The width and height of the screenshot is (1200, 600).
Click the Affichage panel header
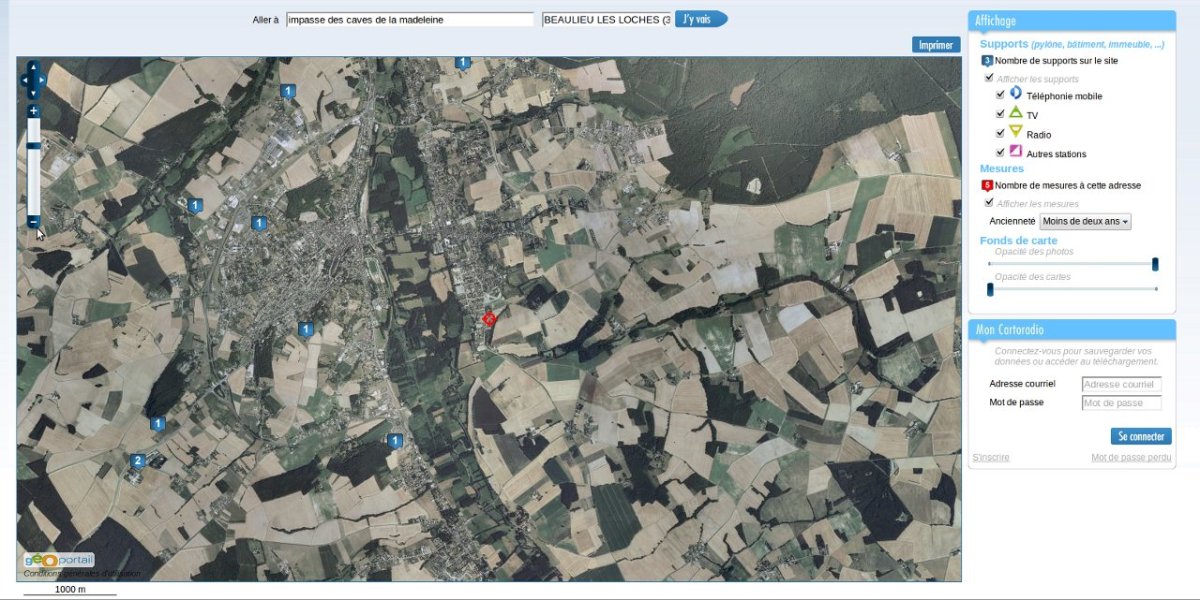(1071, 21)
